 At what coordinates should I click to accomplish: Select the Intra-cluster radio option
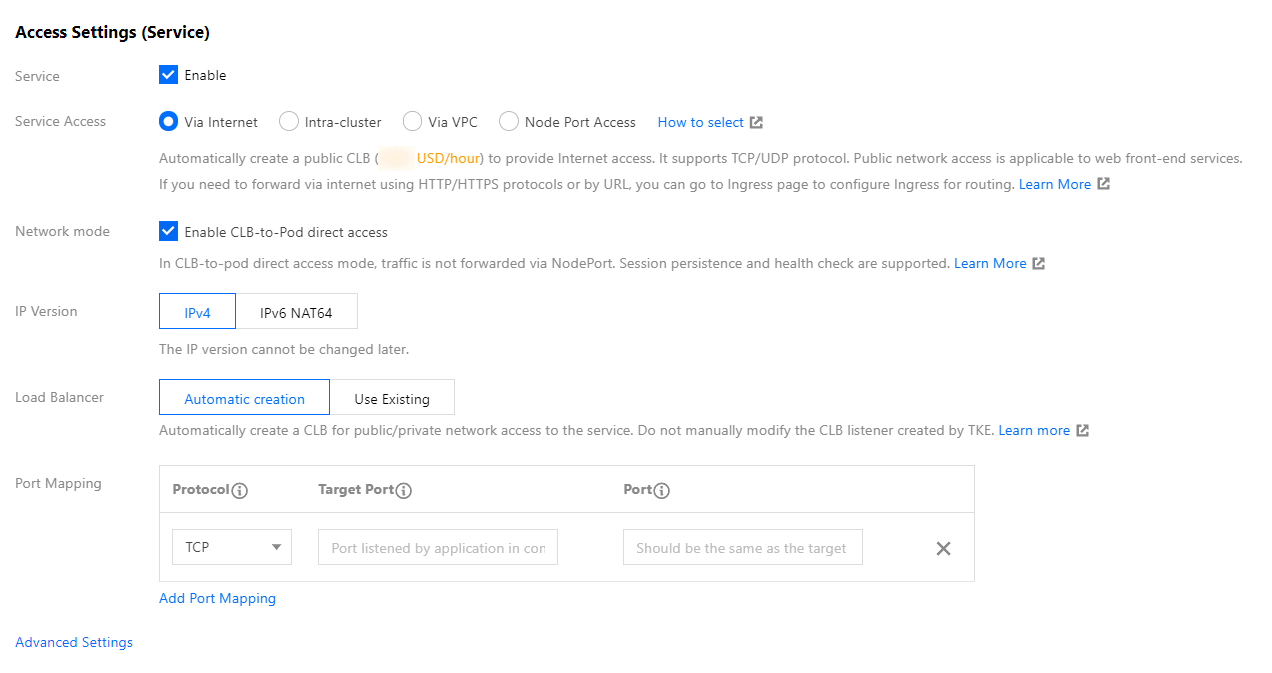289,122
